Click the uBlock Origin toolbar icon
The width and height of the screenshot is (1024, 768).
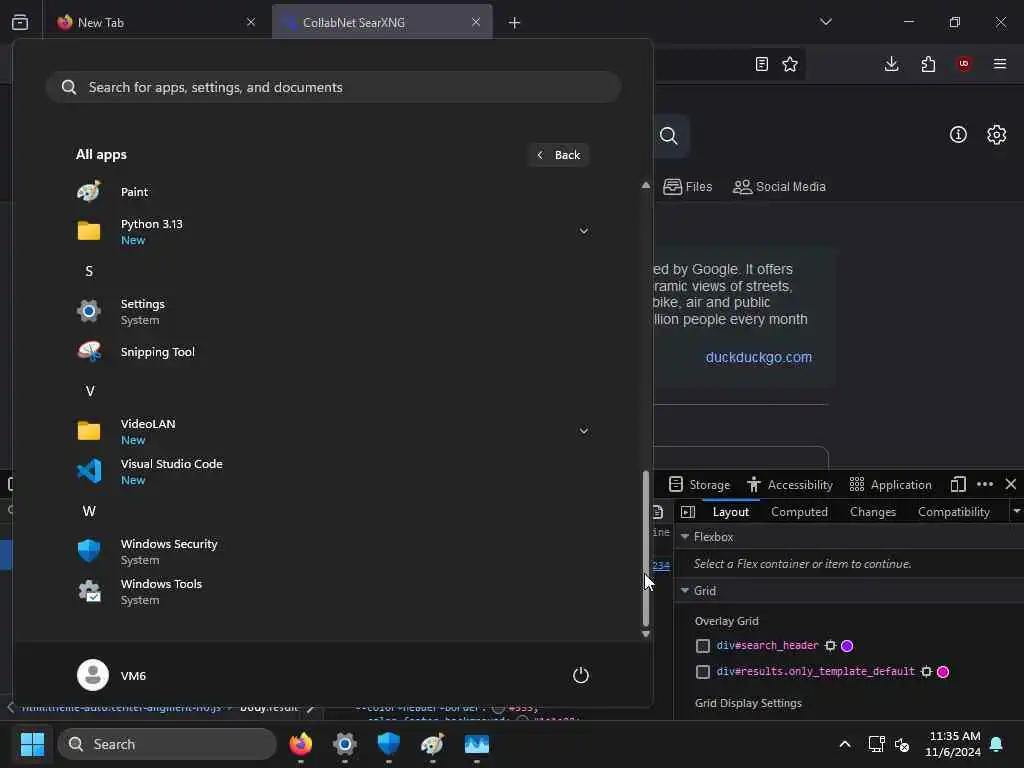[964, 64]
